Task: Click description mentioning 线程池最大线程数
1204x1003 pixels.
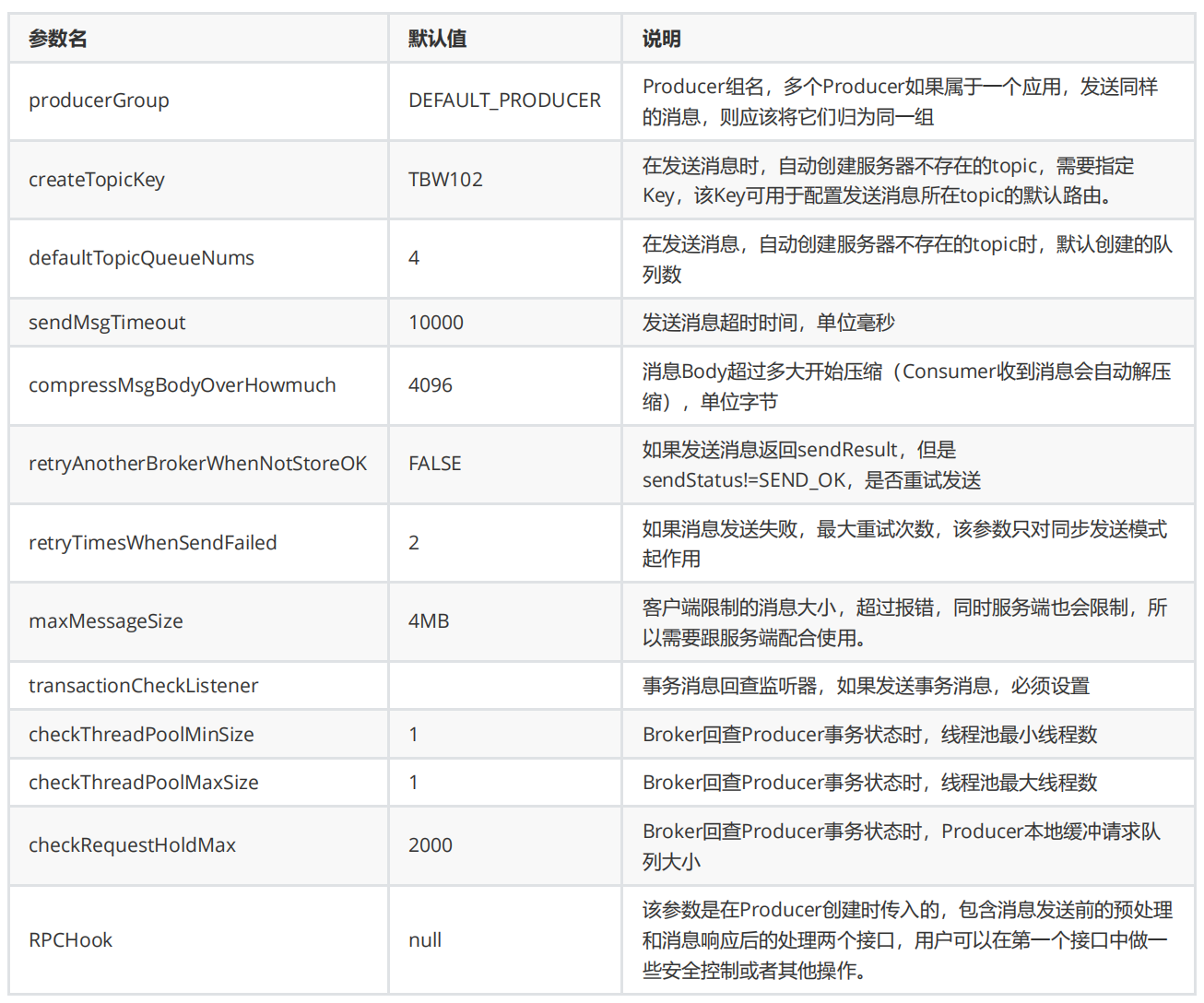Action: (x=869, y=783)
